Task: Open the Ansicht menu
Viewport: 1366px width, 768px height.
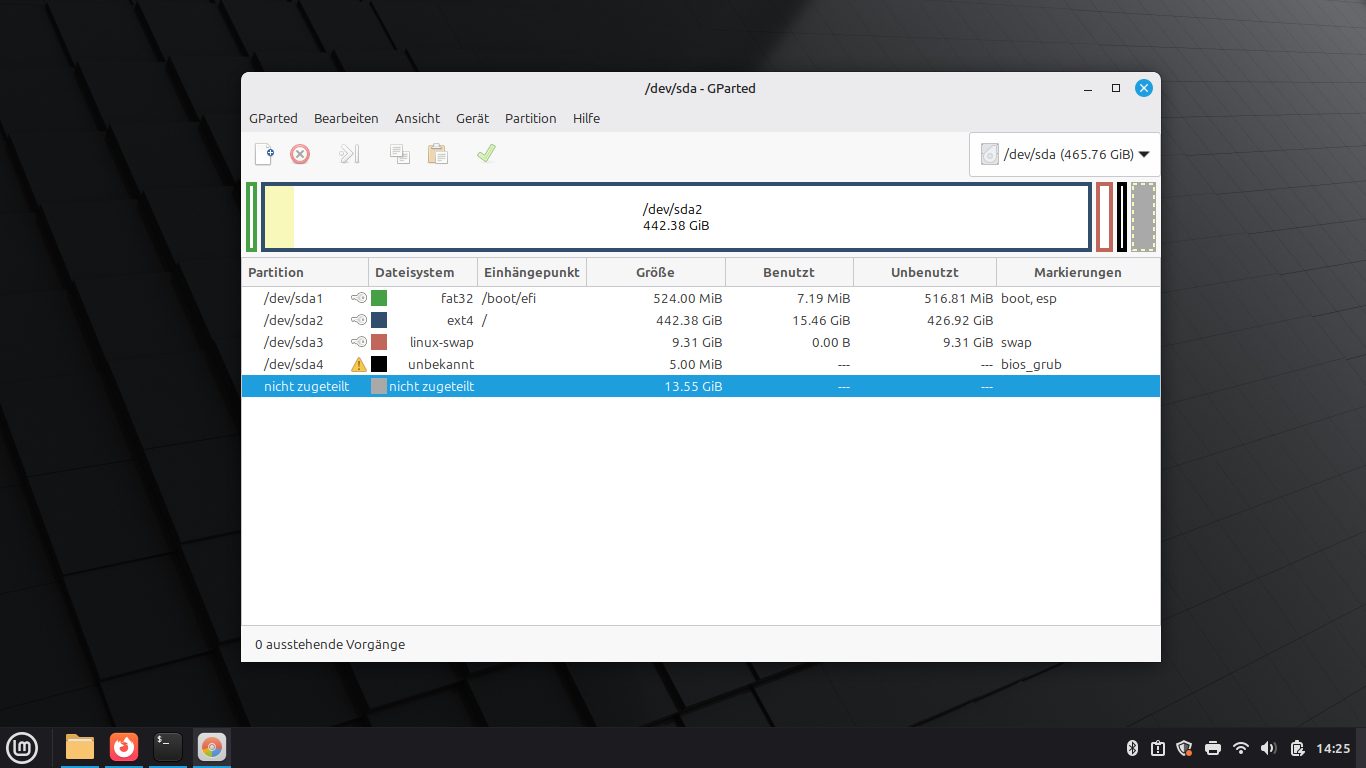Action: [x=417, y=118]
